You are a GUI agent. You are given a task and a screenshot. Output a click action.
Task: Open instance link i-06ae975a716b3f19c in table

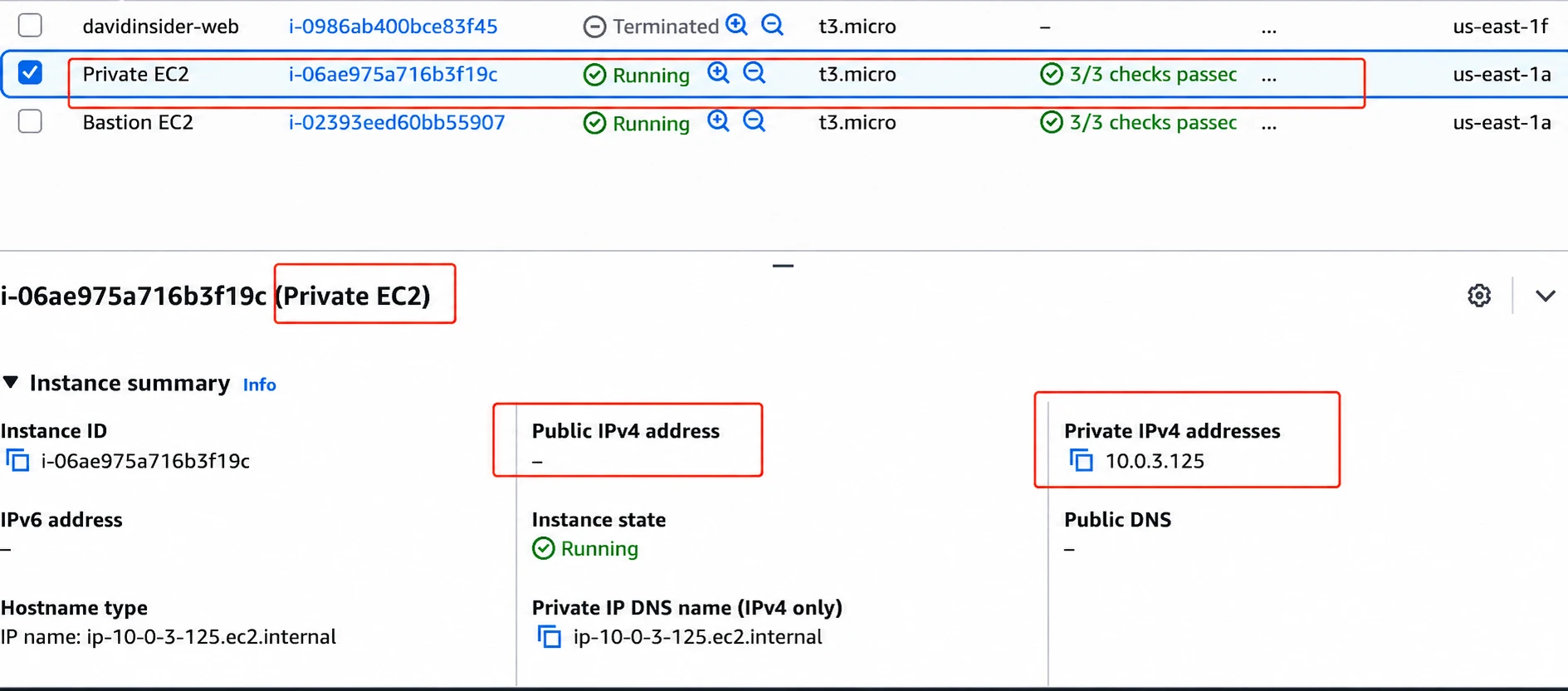(x=393, y=75)
